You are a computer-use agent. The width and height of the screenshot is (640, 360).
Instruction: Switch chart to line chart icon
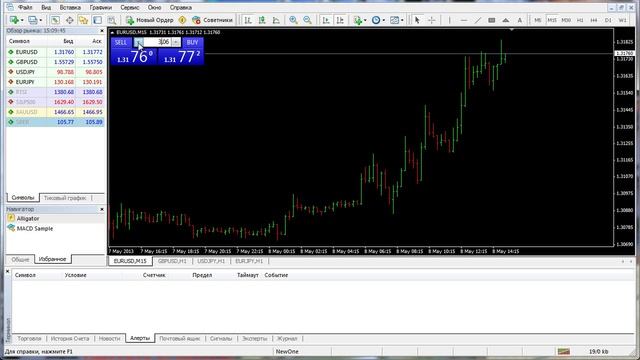[x=276, y=20]
